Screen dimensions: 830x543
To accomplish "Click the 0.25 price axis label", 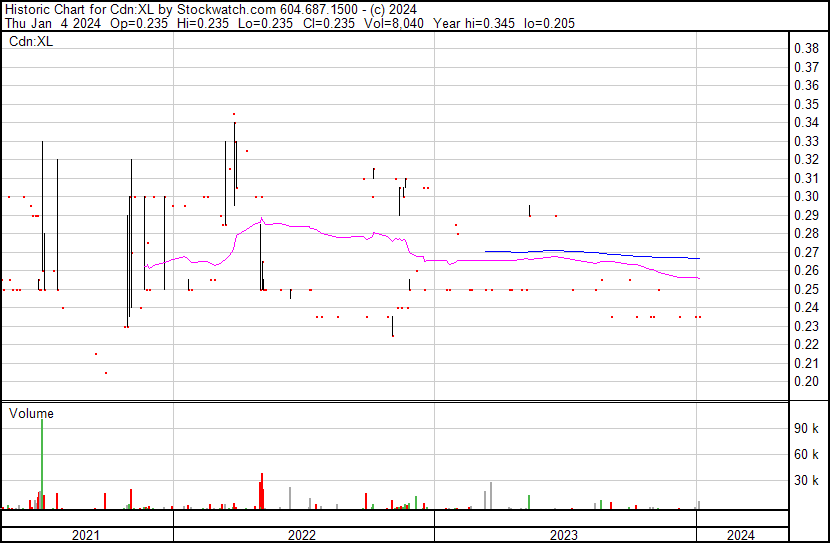I will point(806,290).
